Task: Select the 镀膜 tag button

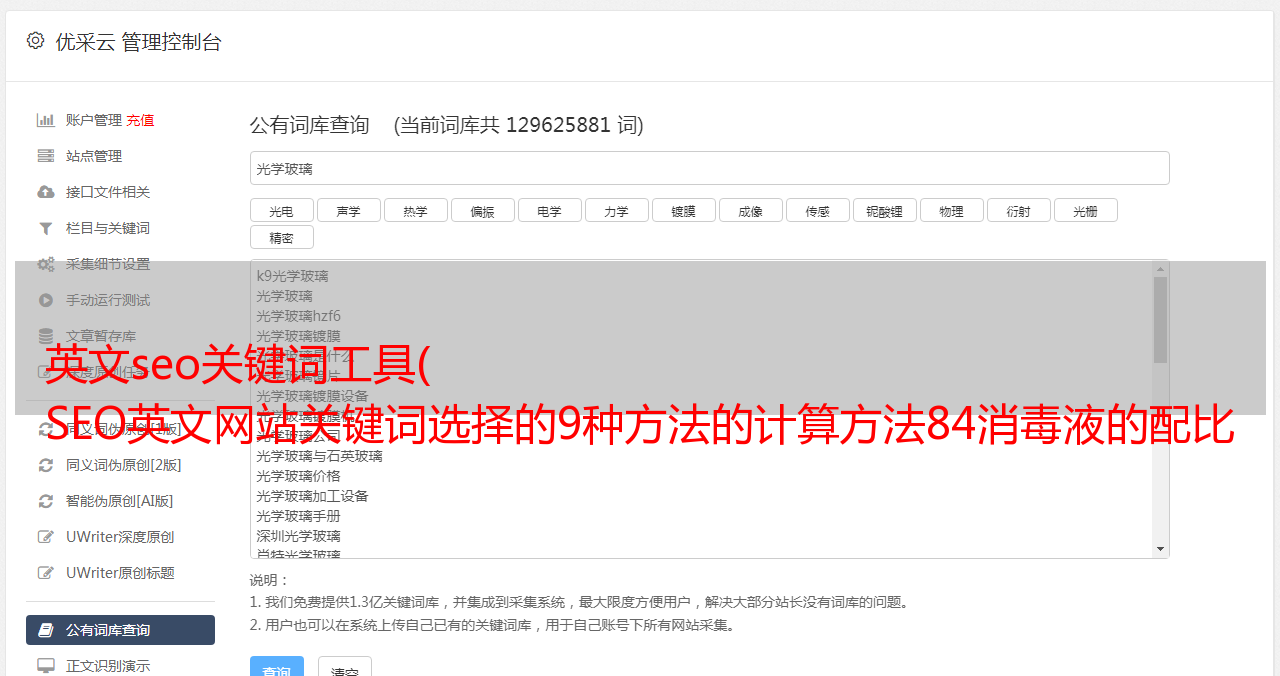Action: coord(683,211)
